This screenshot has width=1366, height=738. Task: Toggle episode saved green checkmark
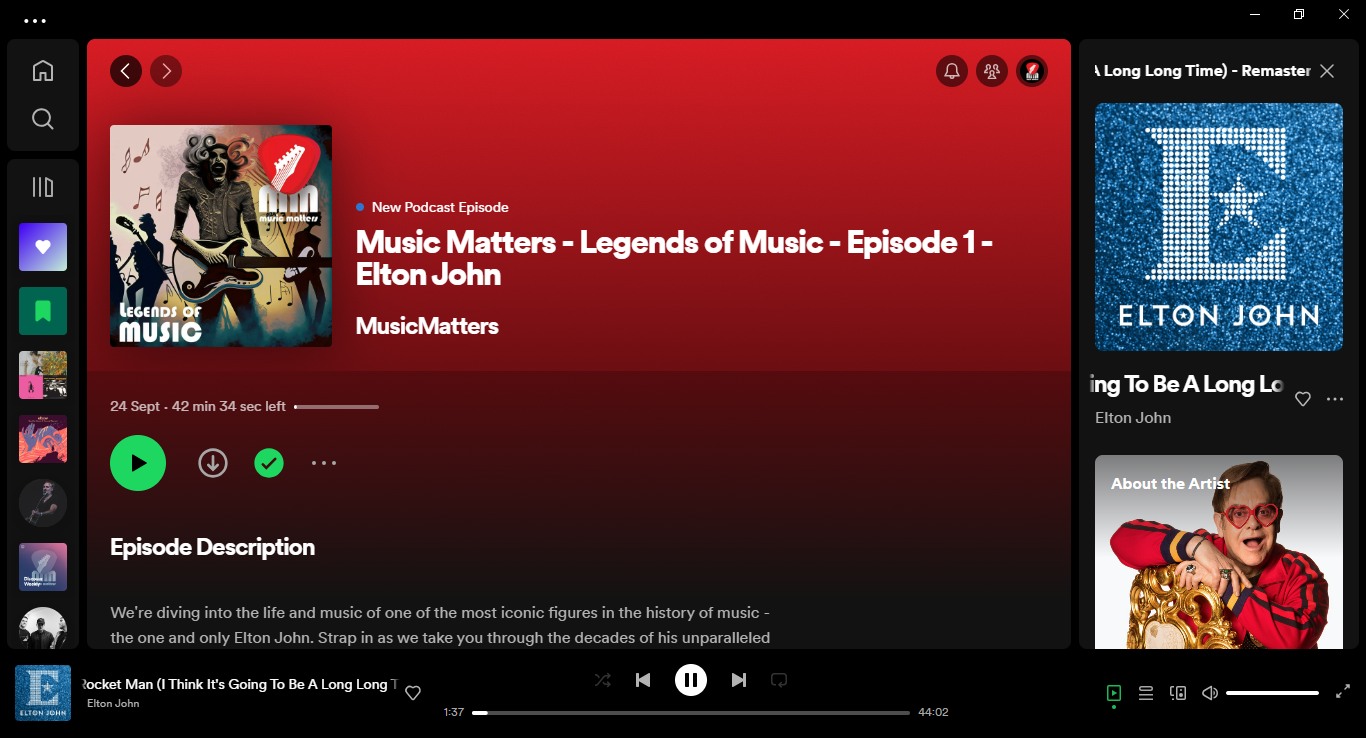pyautogui.click(x=269, y=463)
